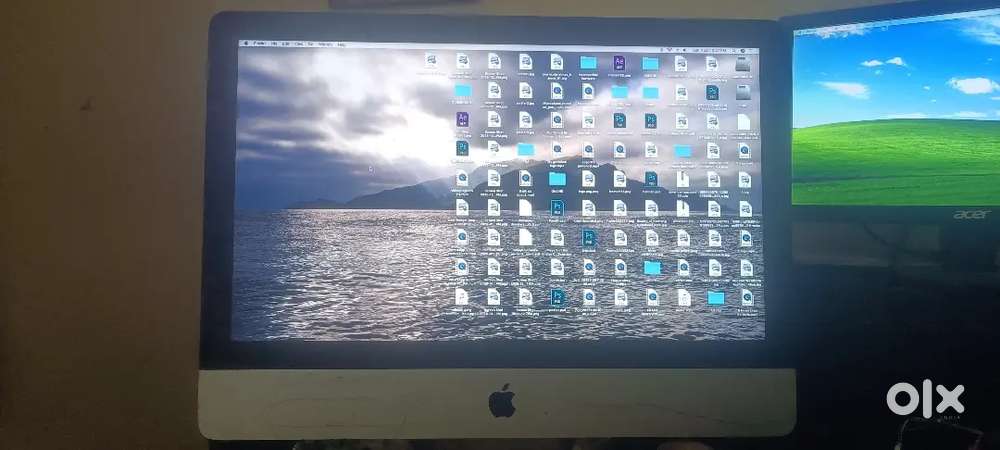The width and height of the screenshot is (1000, 450).
Task: Open the File menu in the menu bar
Action: (x=274, y=44)
